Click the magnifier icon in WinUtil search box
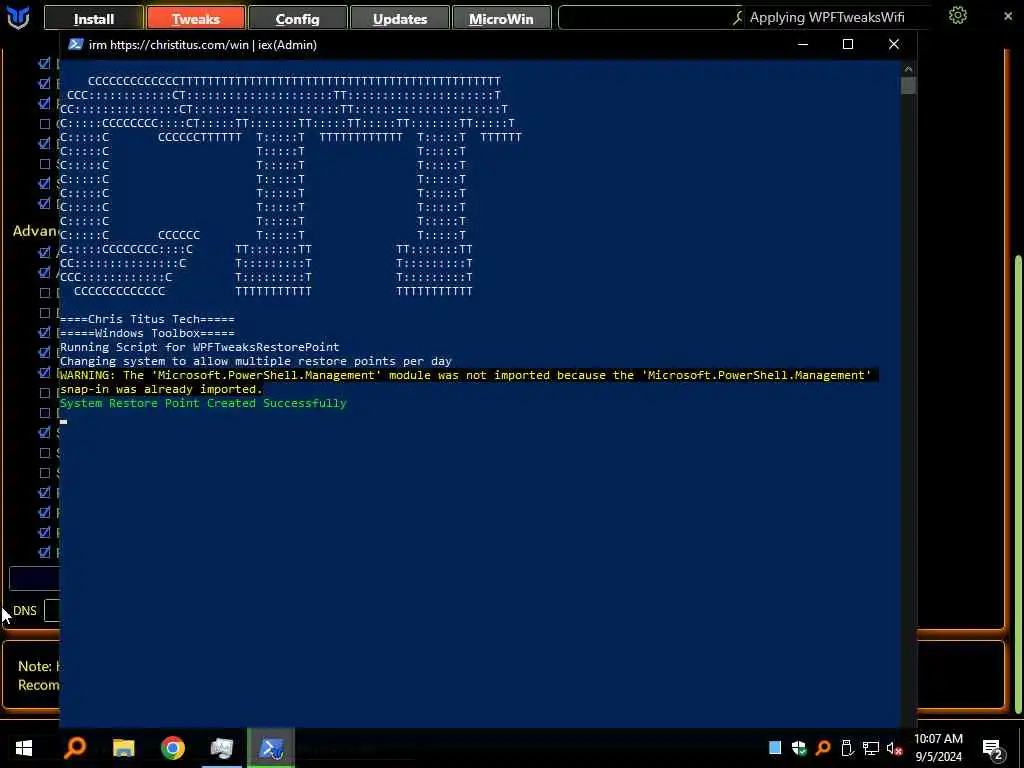The width and height of the screenshot is (1024, 768). pyautogui.click(x=738, y=18)
